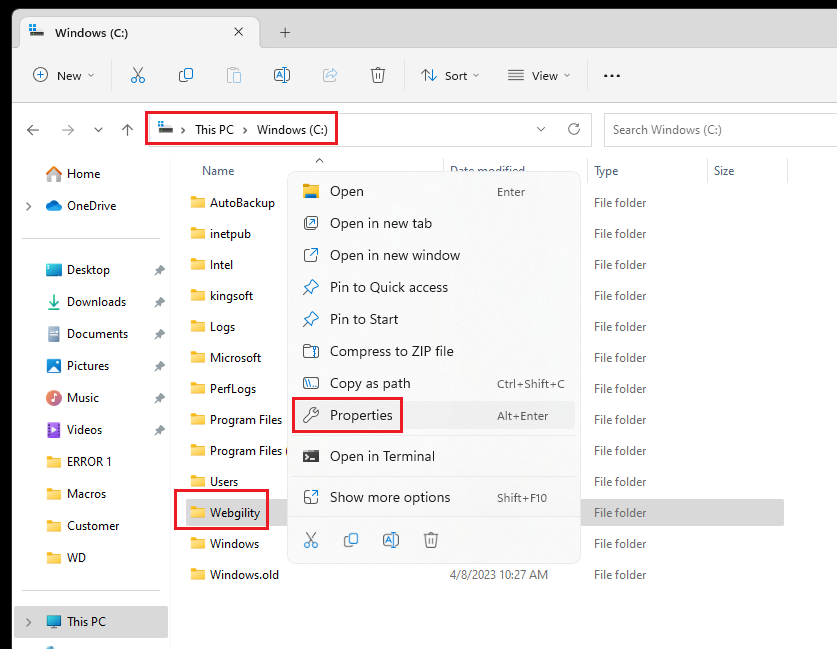Open the See more three-dots menu

[x=612, y=76]
